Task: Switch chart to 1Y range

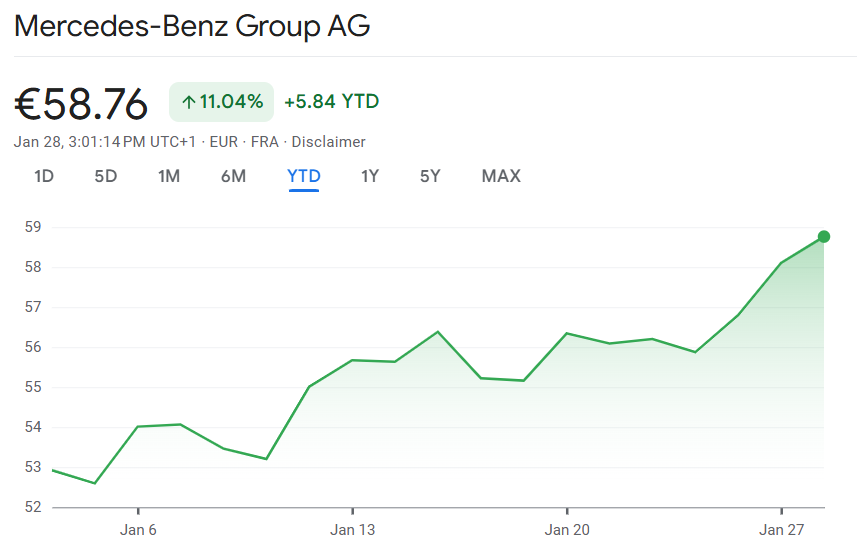Action: pyautogui.click(x=369, y=176)
